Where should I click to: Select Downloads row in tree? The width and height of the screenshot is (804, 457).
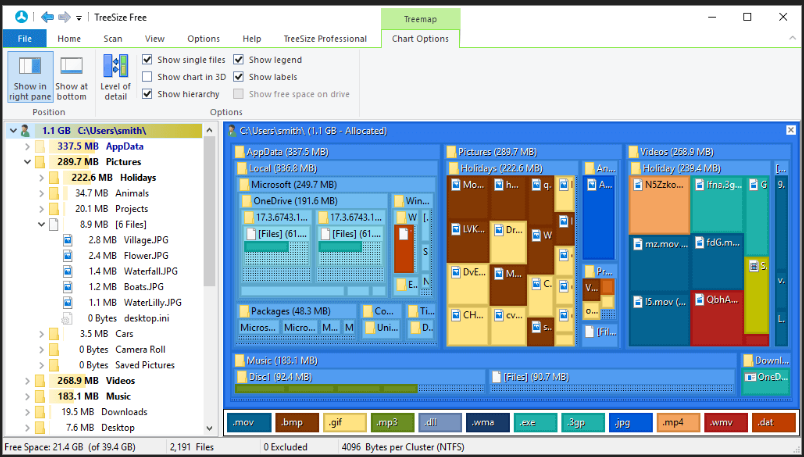105,412
